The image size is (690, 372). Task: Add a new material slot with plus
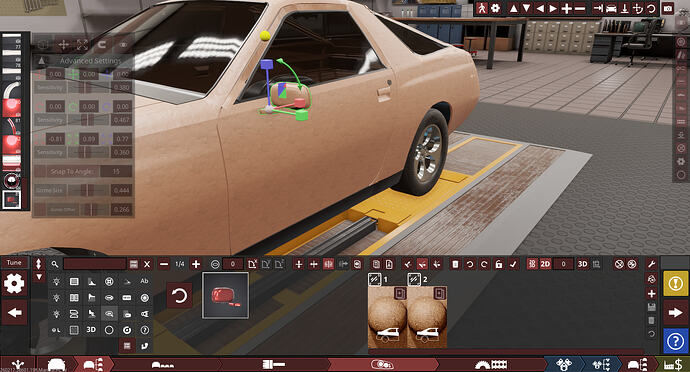click(652, 293)
